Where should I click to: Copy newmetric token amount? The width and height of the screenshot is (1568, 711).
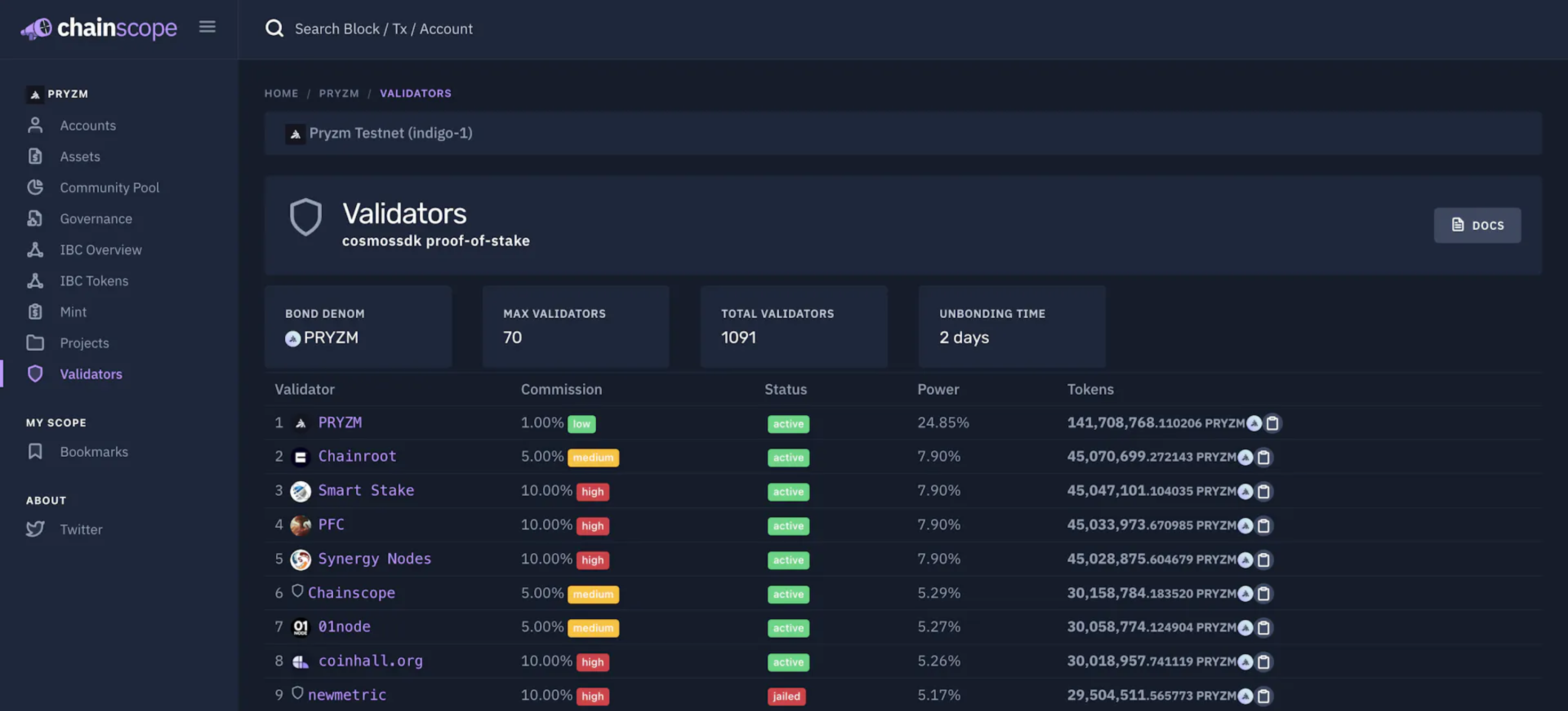1263,695
